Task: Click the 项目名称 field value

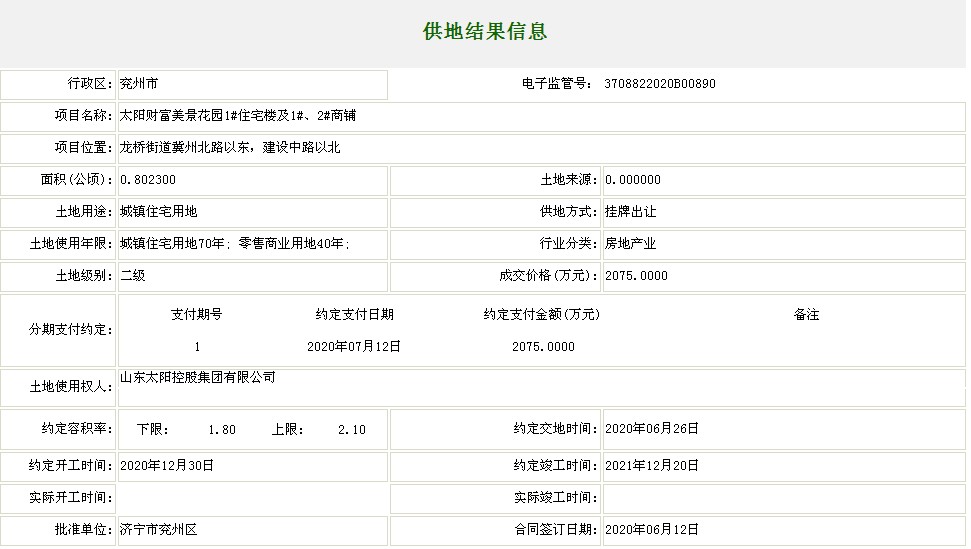Action: click(x=238, y=116)
